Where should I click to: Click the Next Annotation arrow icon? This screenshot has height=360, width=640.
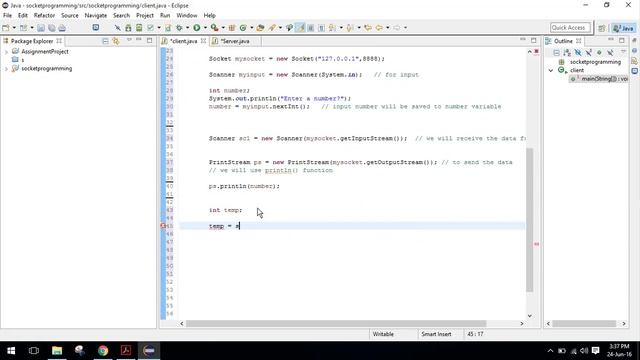(x=332, y=28)
